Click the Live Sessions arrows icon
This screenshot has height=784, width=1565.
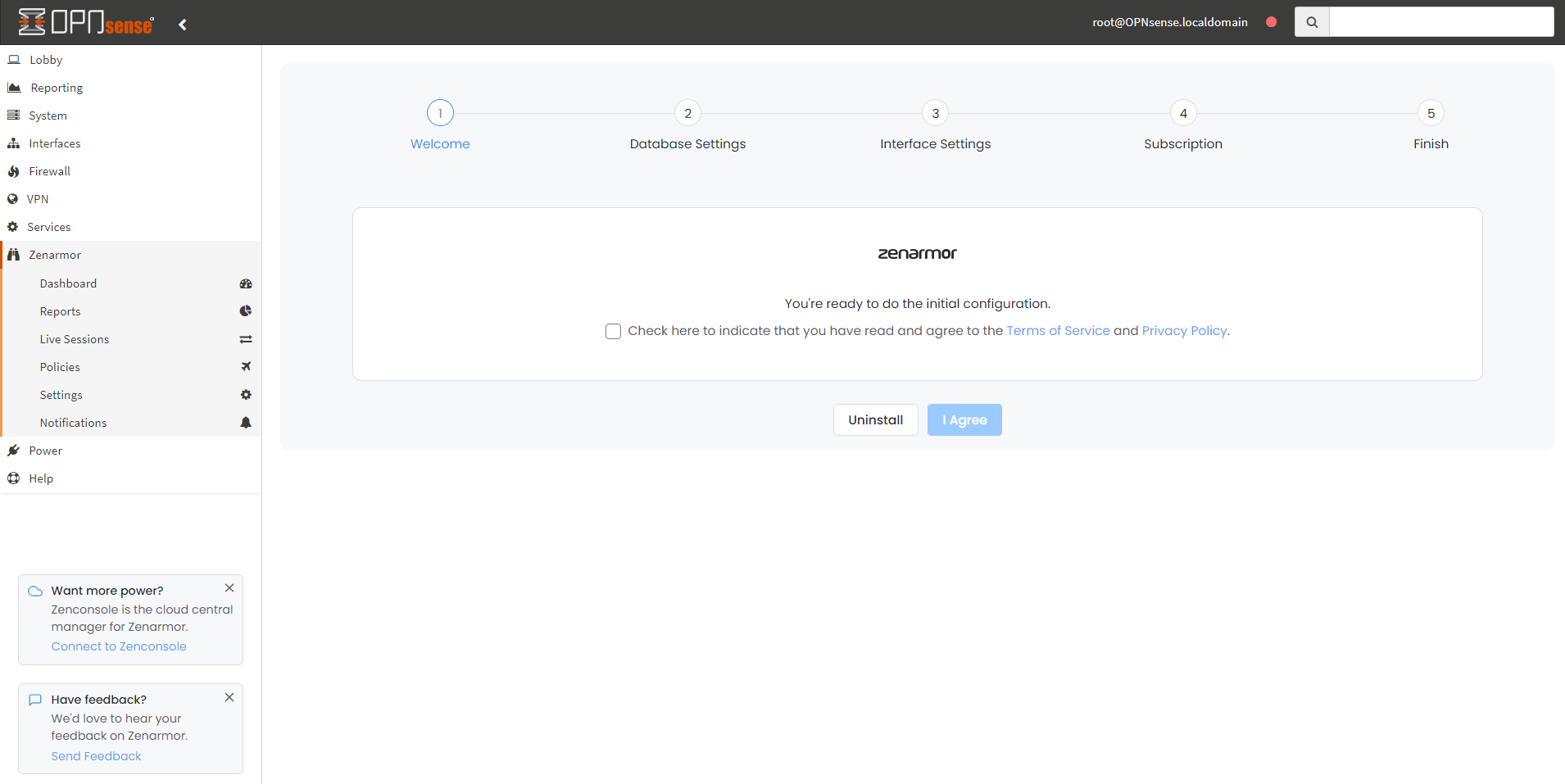pyautogui.click(x=246, y=338)
